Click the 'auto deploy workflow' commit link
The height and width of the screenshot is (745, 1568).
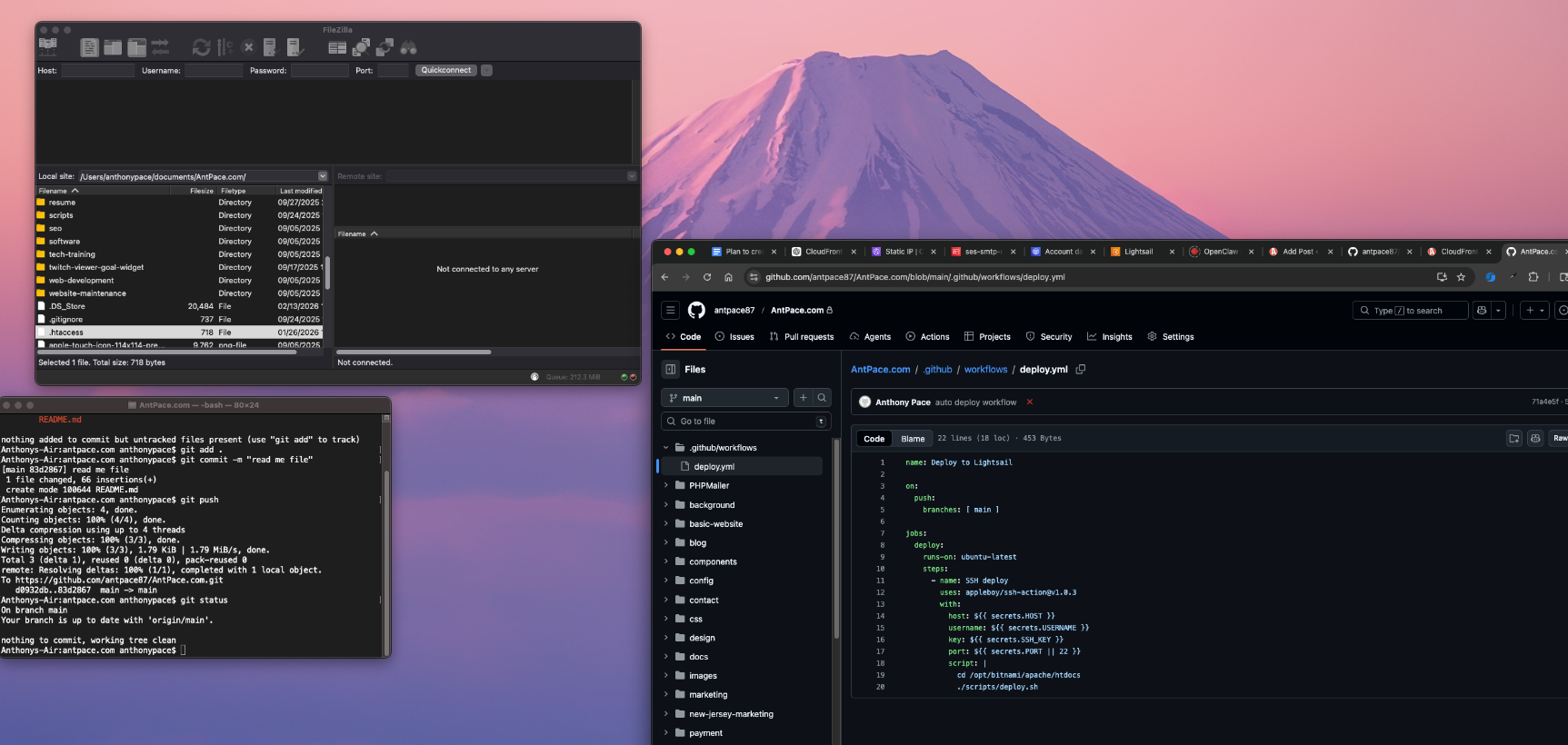[x=975, y=402]
